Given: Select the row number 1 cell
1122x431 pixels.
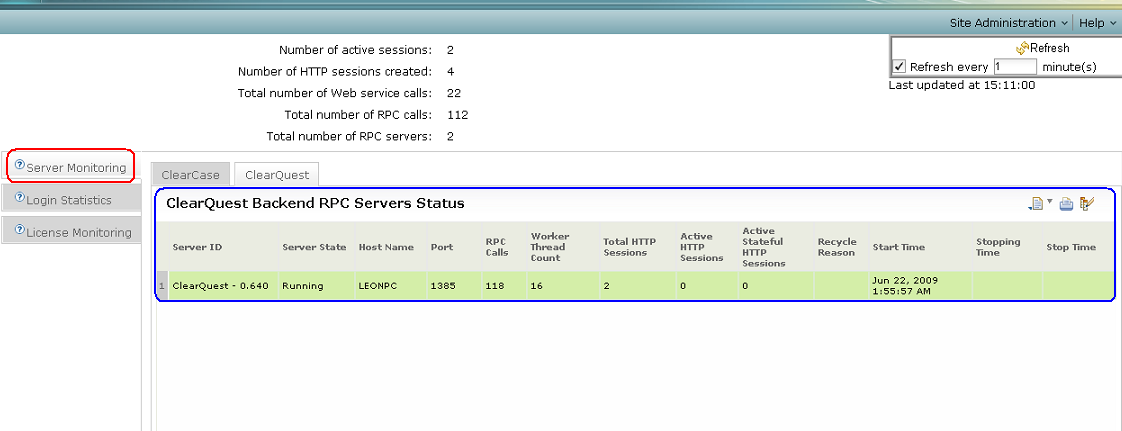Looking at the screenshot, I should 162,286.
